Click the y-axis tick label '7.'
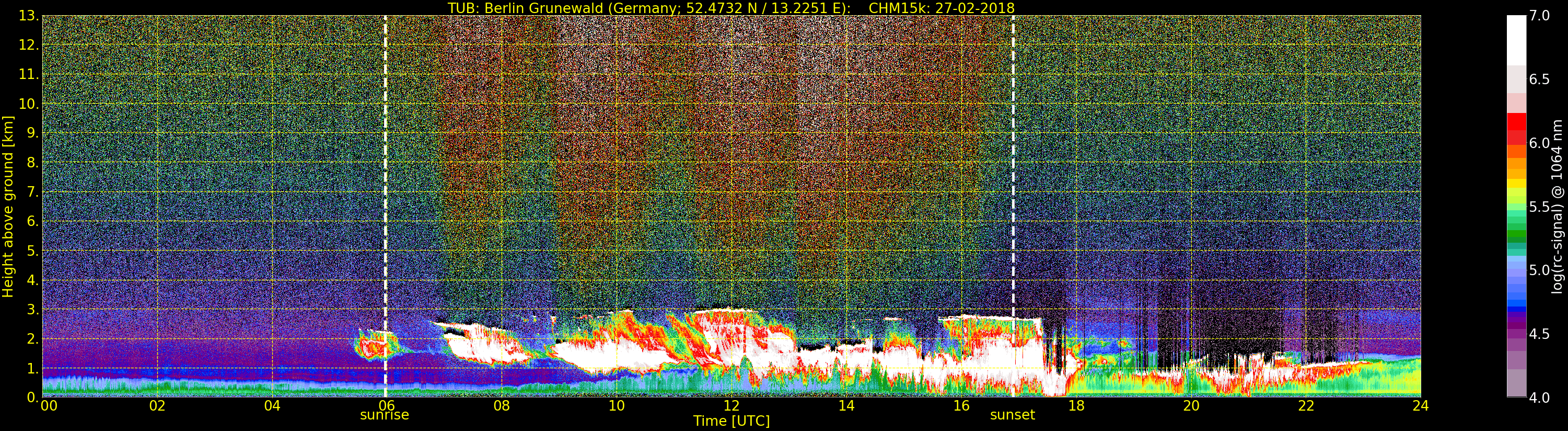The height and width of the screenshot is (431, 1568). (x=32, y=192)
